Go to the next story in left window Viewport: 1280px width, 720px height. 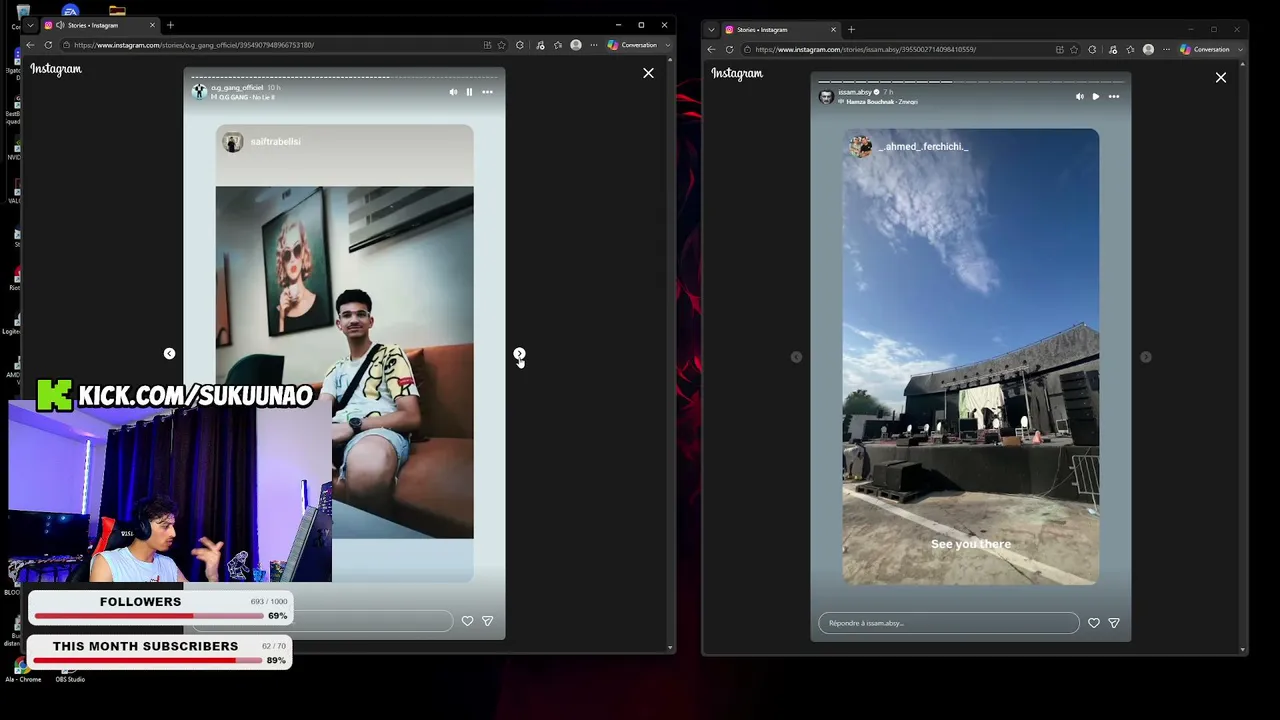pos(519,353)
